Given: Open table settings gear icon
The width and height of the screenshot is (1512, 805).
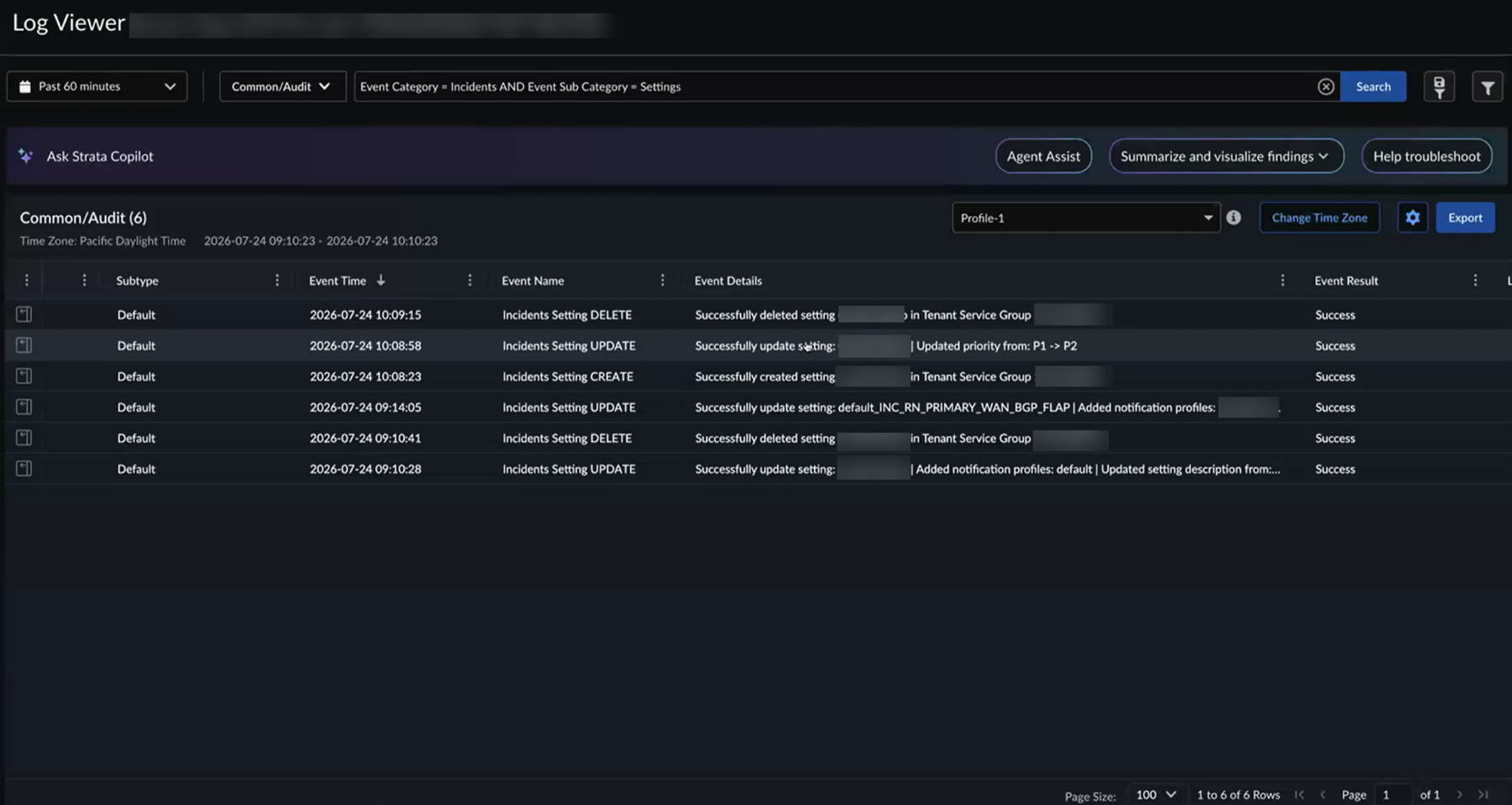Looking at the screenshot, I should pyautogui.click(x=1412, y=218).
